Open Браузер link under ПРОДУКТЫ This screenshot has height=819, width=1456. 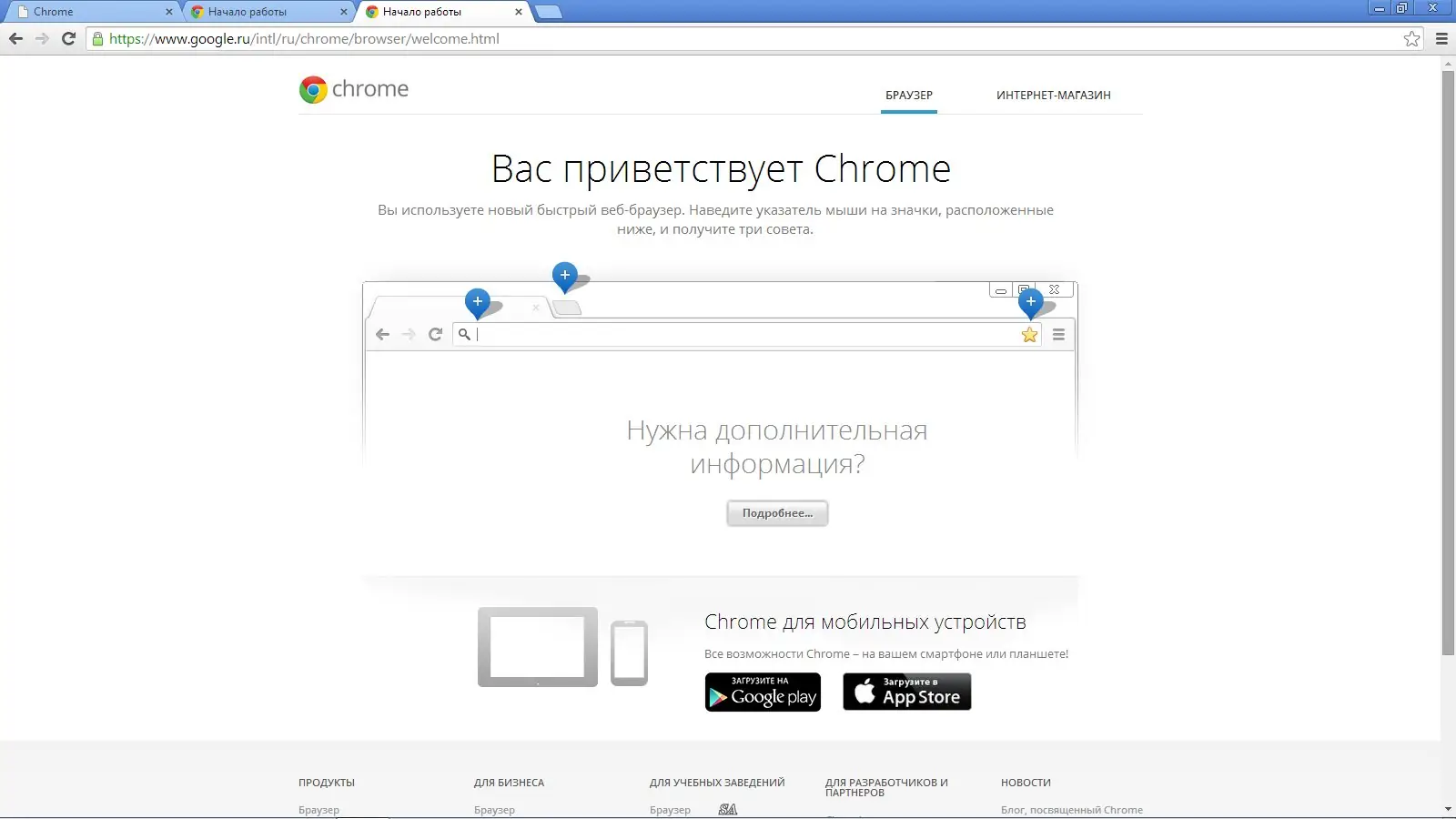(318, 810)
